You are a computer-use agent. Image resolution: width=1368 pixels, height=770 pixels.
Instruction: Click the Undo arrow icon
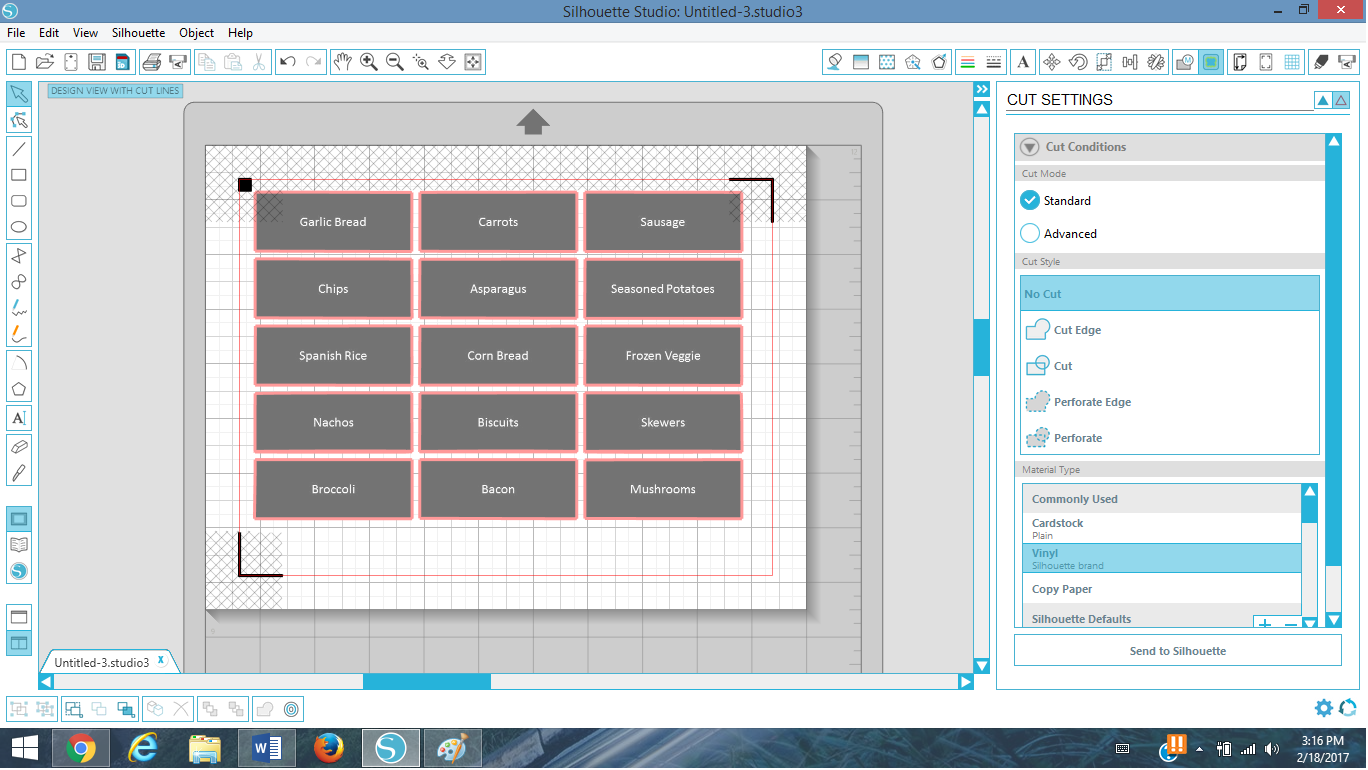point(288,62)
